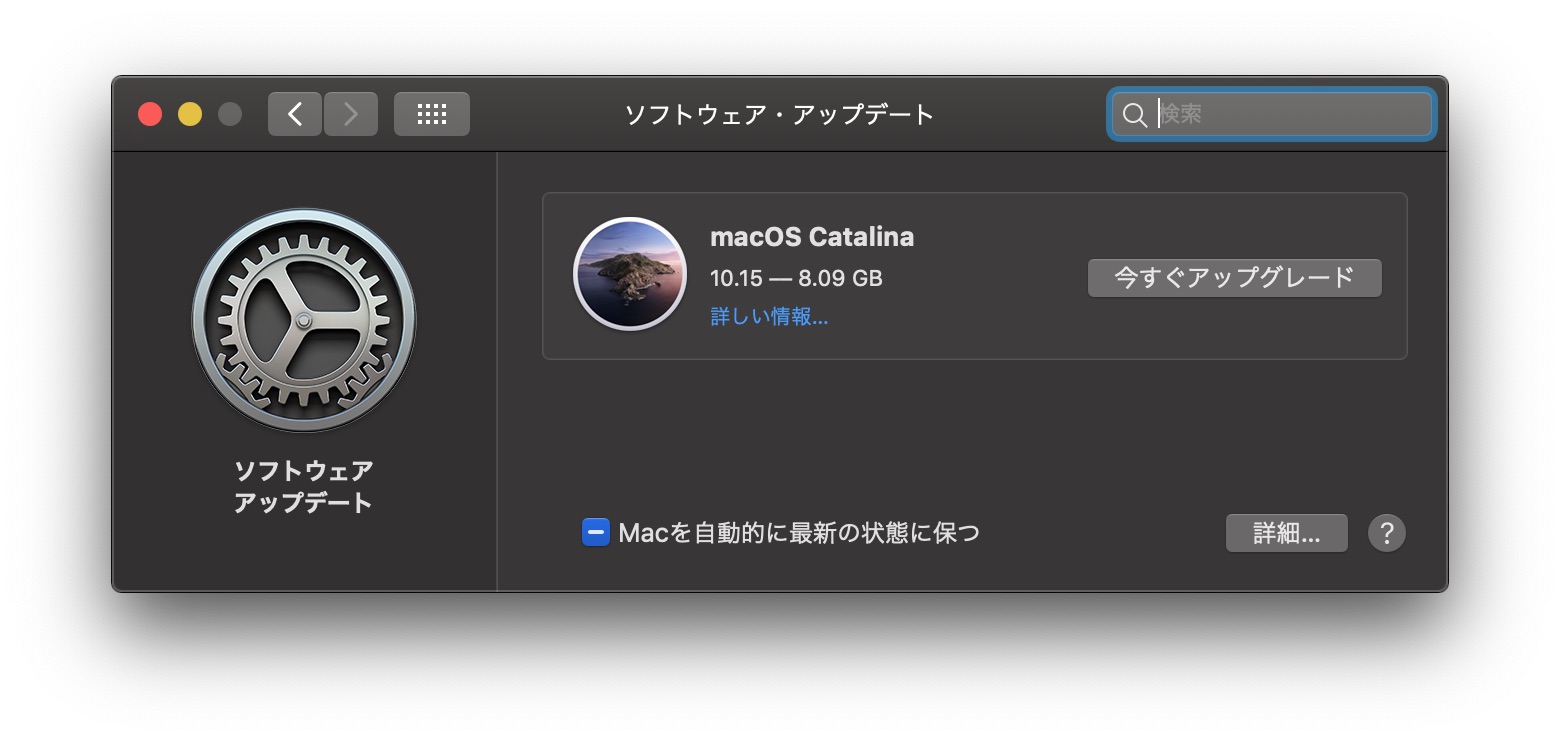Image resolution: width=1560 pixels, height=740 pixels.
Task: Show all preferences via grid icon
Action: (x=432, y=114)
